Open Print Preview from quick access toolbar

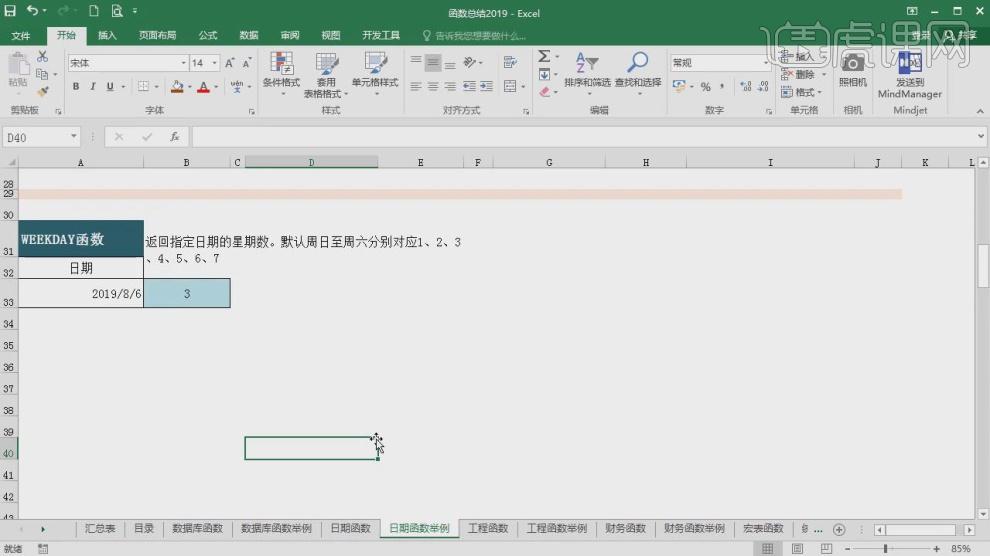click(x=117, y=11)
